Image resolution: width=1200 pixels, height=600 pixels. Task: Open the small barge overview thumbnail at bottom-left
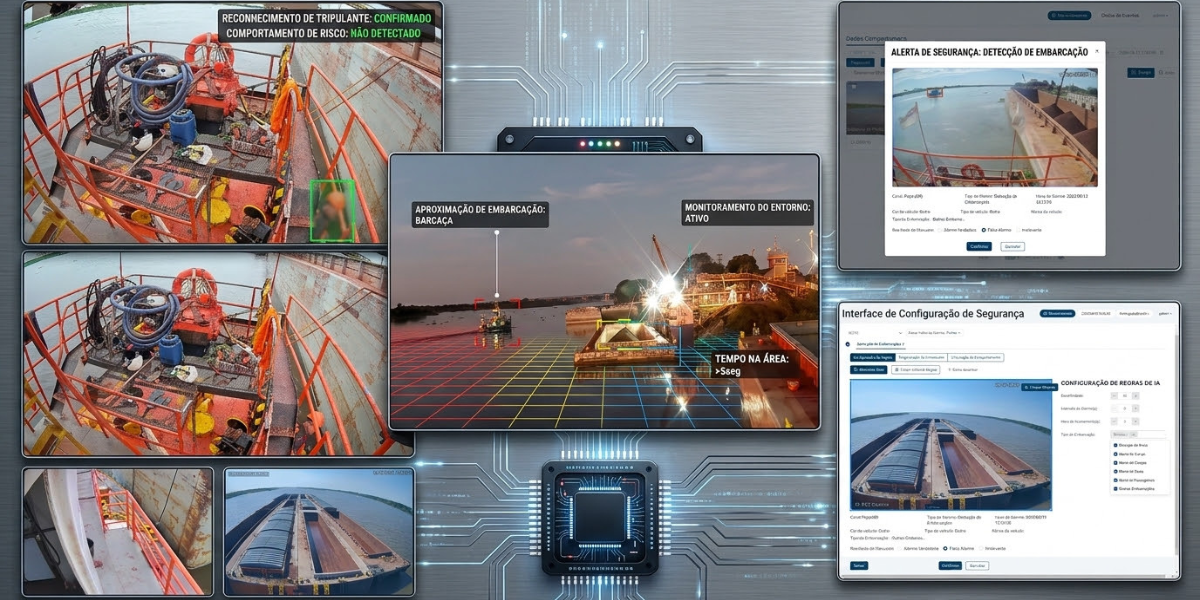(x=319, y=532)
